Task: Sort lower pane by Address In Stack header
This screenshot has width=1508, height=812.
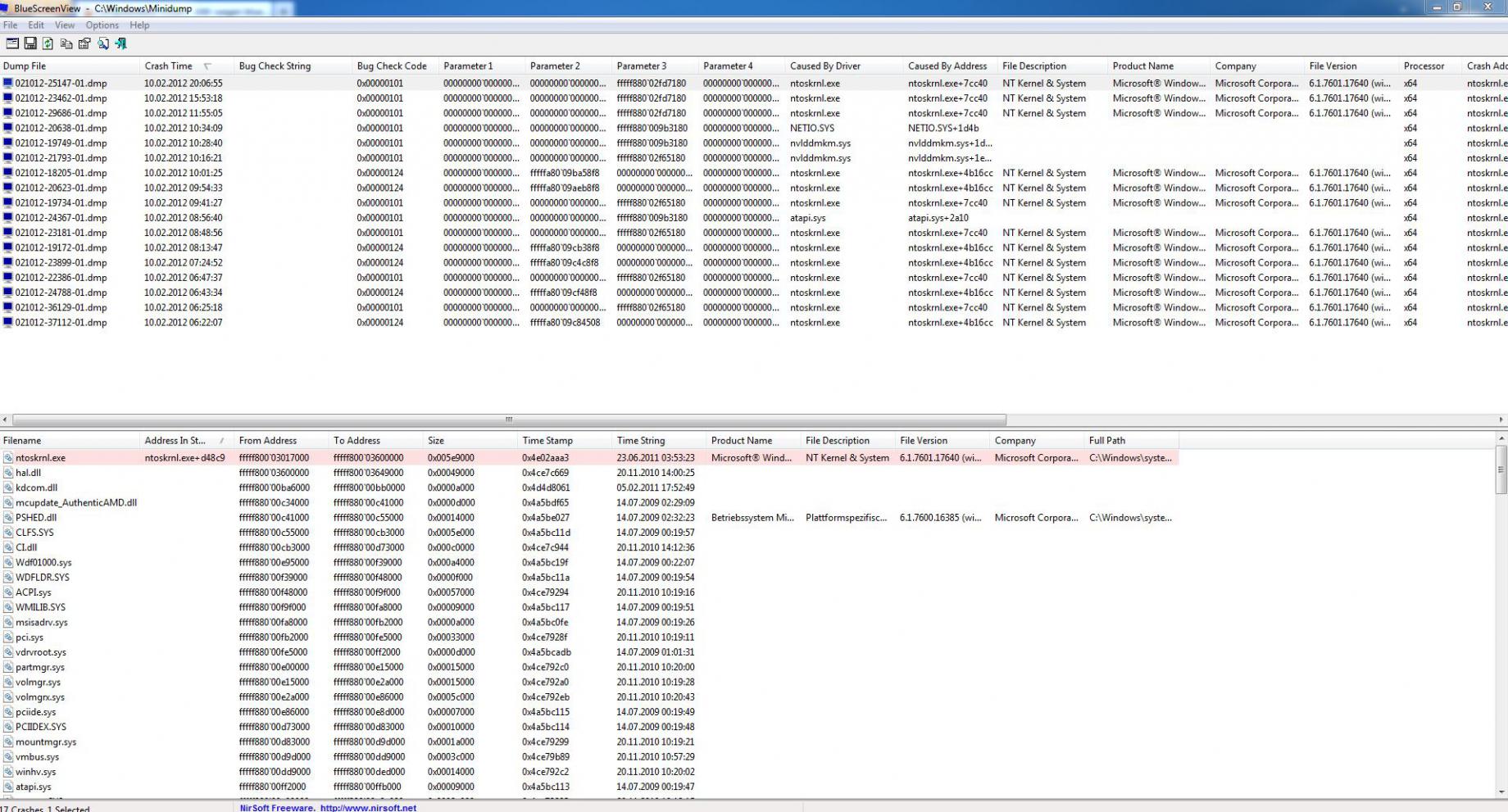Action: [188, 441]
